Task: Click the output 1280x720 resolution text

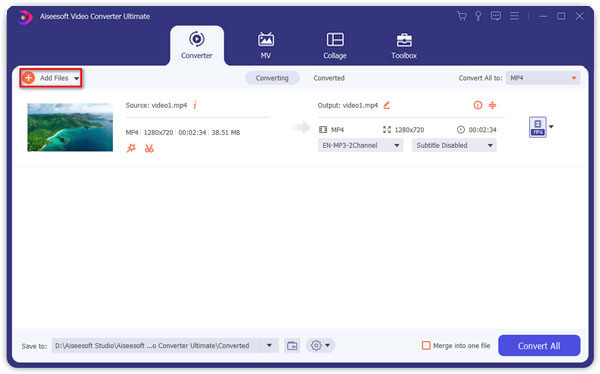Action: click(409, 130)
